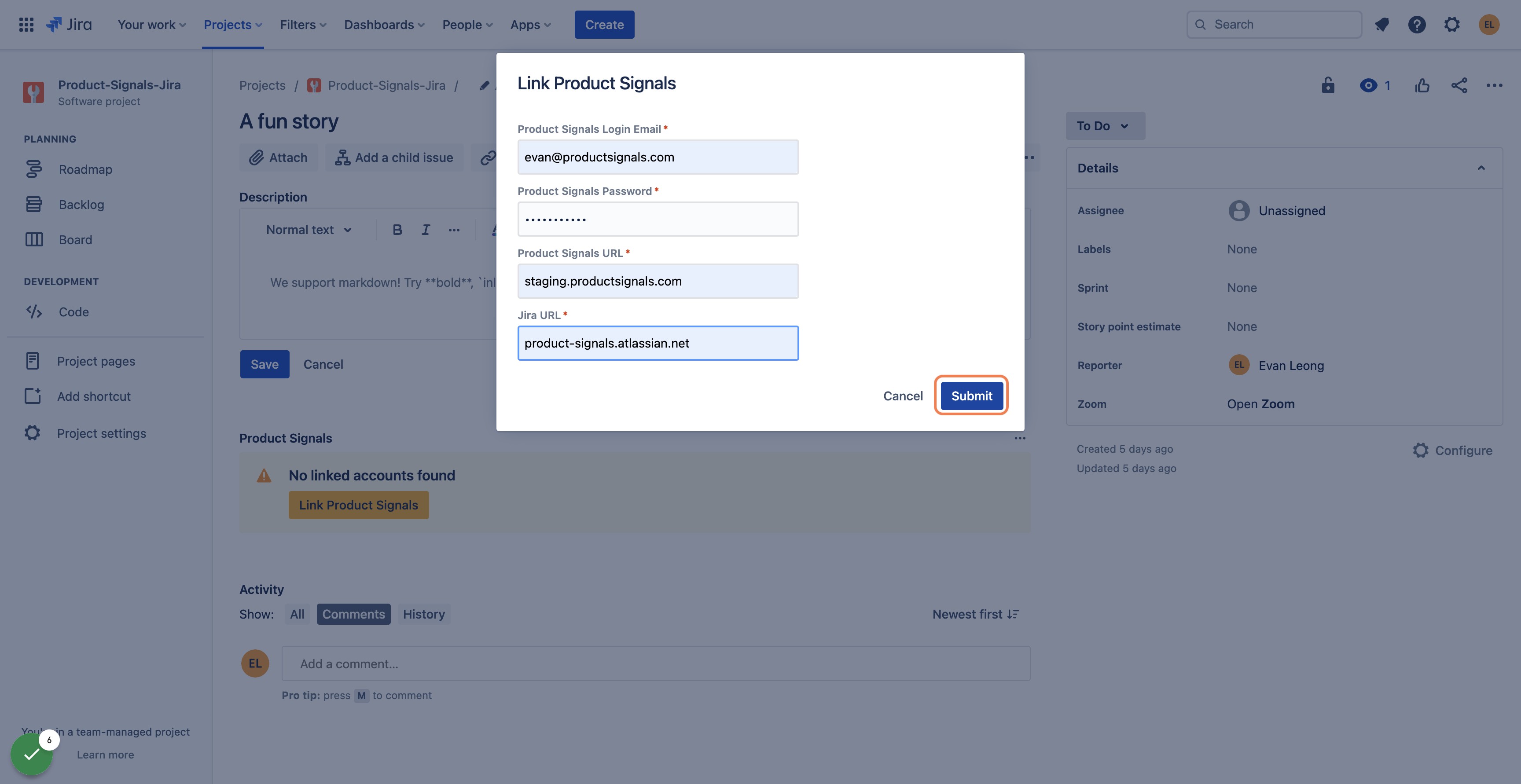Open the Normal text style dropdown
This screenshot has width=1521, height=784.
click(x=309, y=230)
